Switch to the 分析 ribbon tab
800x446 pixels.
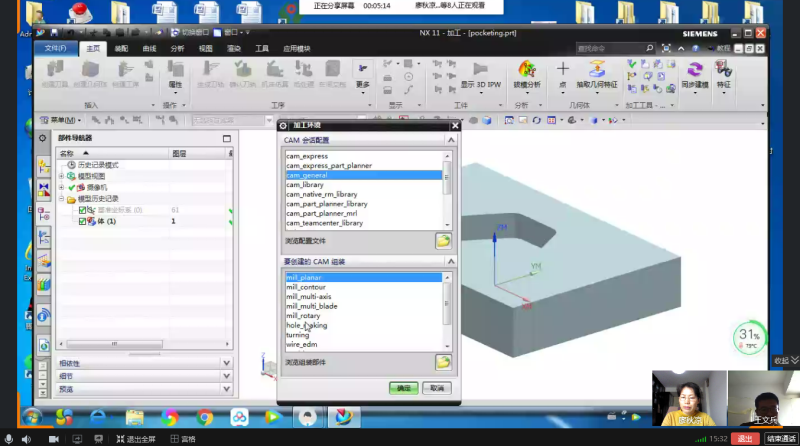pyautogui.click(x=177, y=48)
